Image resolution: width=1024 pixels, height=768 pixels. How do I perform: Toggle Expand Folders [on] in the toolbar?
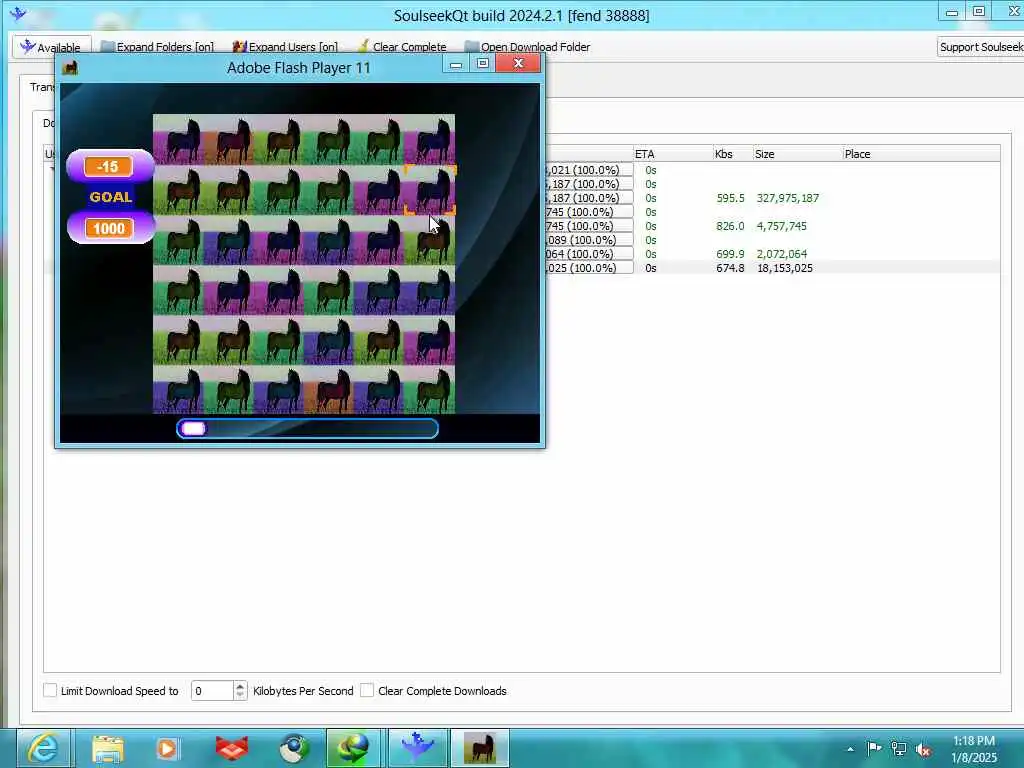157,47
